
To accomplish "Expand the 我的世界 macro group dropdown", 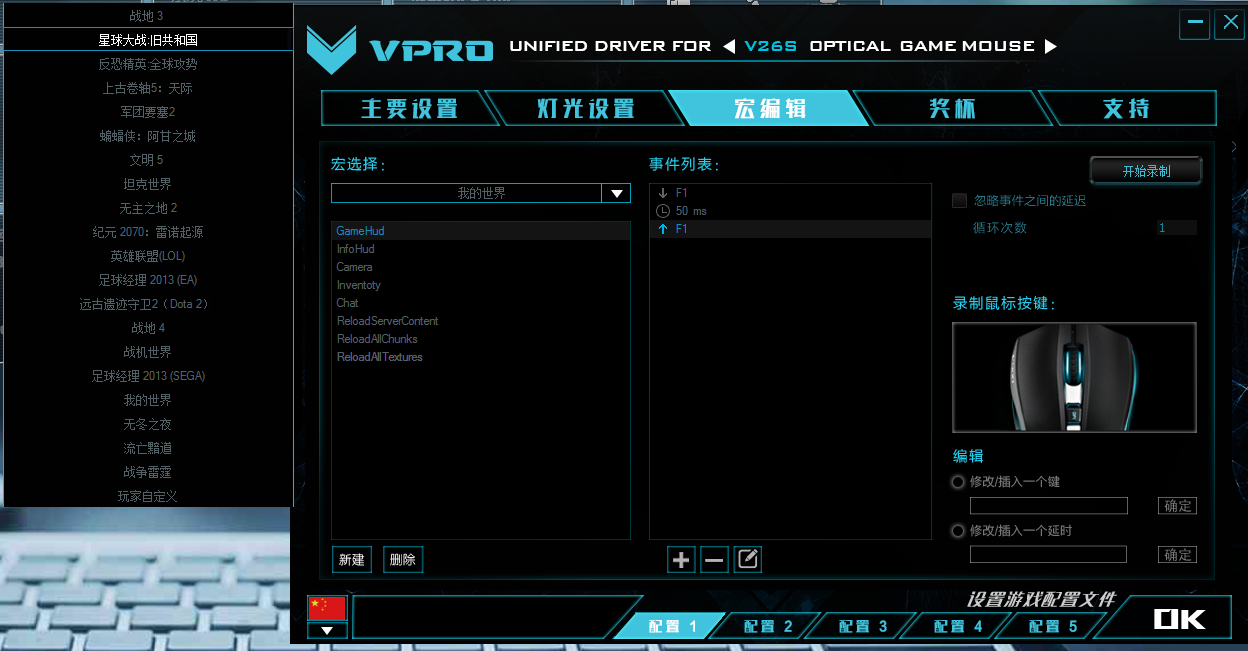I will point(616,193).
